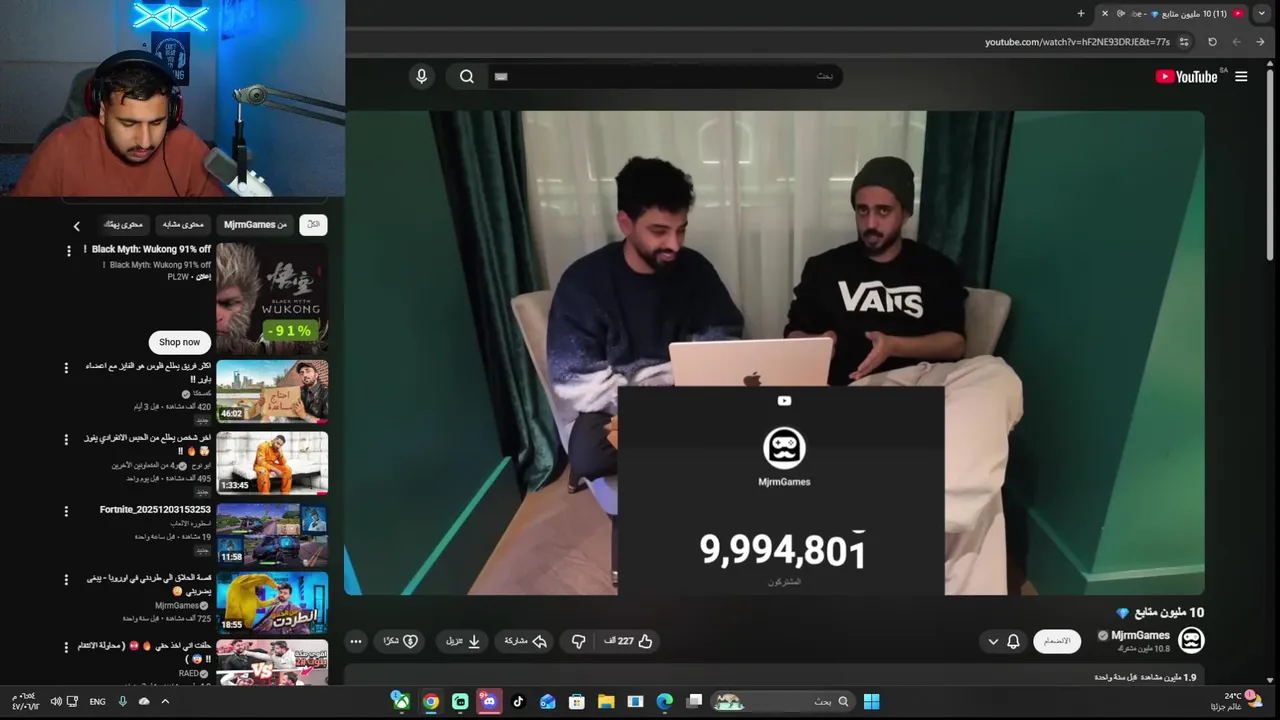The width and height of the screenshot is (1280, 720).
Task: Select the '10 مليون متابع' YouTube tab
Action: (1172, 13)
